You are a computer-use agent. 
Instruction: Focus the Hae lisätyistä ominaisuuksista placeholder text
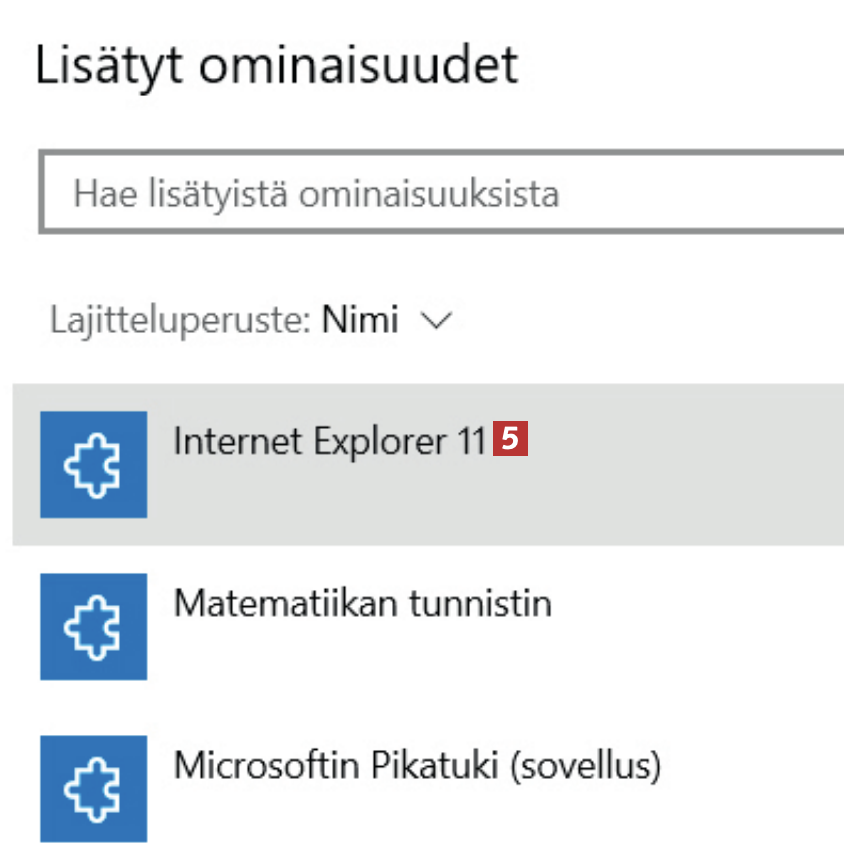[316, 193]
